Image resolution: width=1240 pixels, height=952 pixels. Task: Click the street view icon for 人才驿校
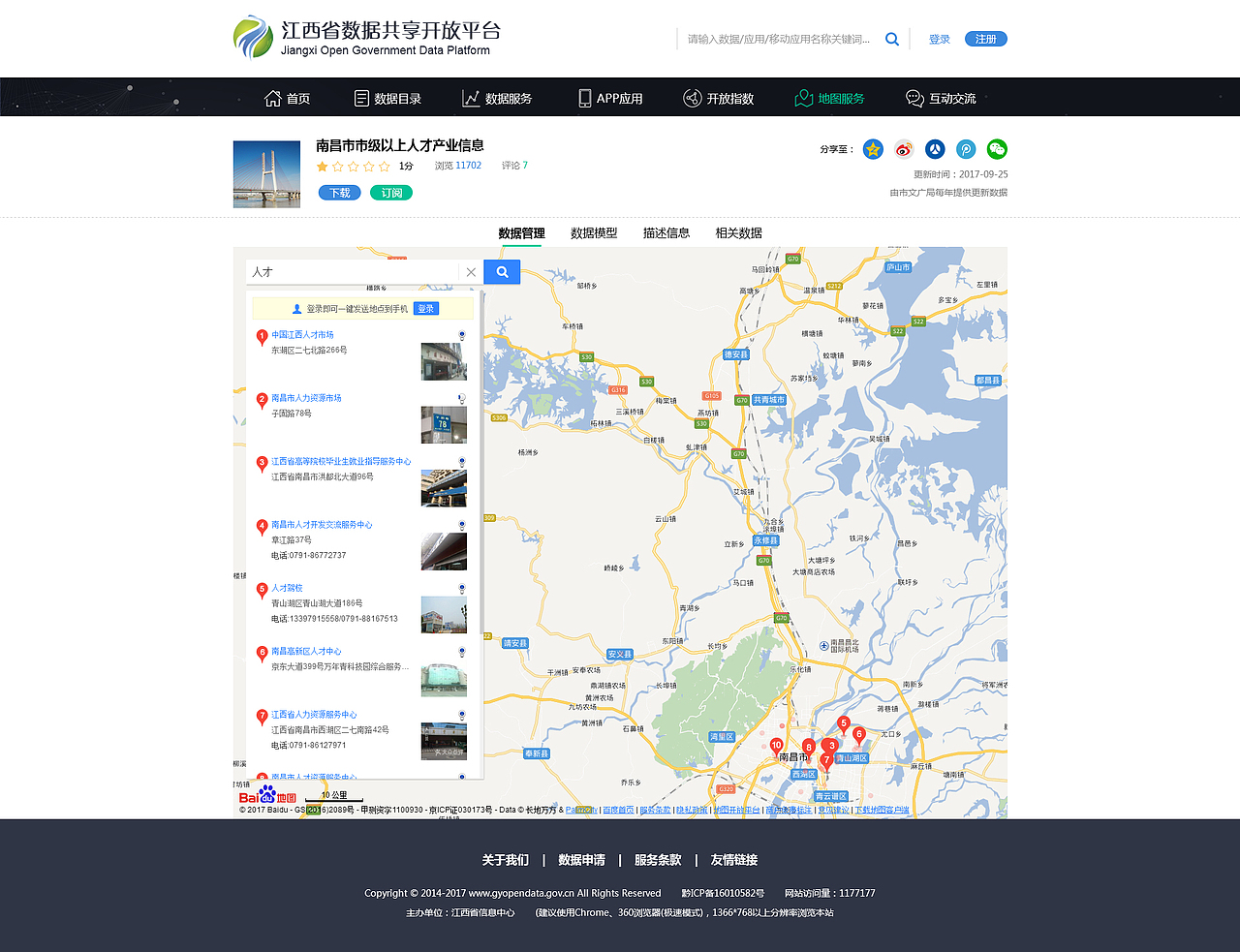(x=462, y=589)
